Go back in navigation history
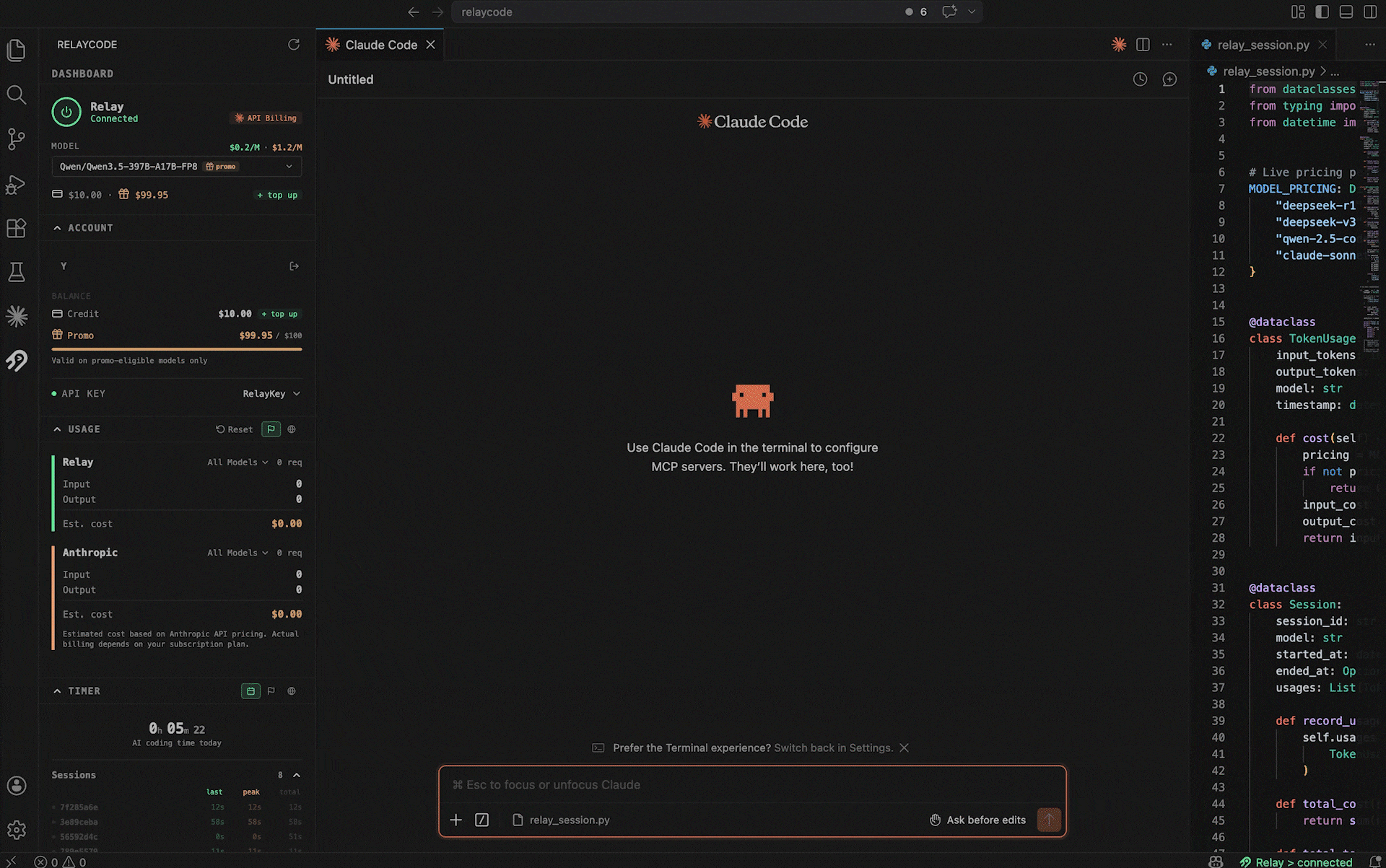 tap(414, 12)
